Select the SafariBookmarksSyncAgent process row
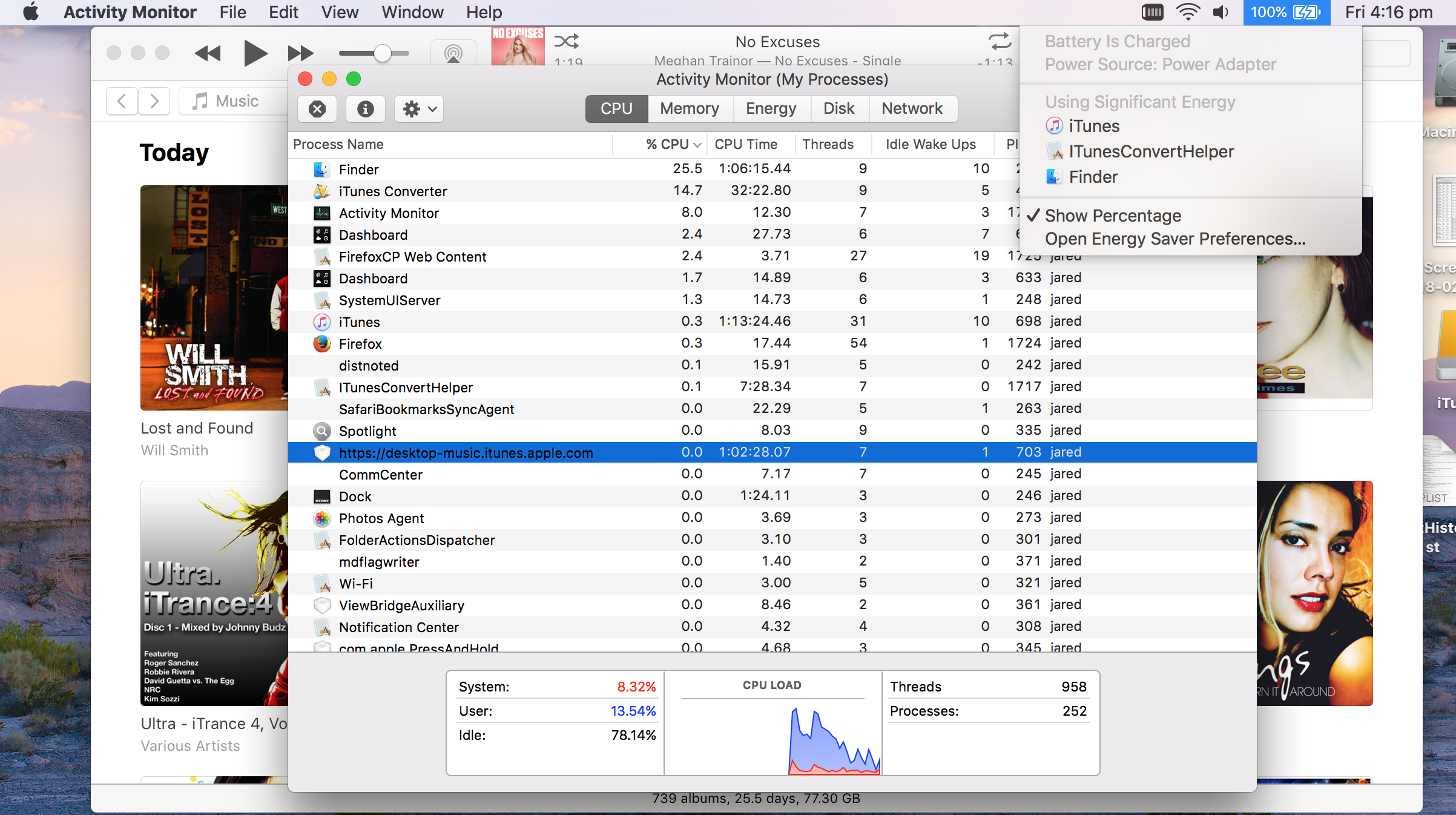 [x=772, y=409]
